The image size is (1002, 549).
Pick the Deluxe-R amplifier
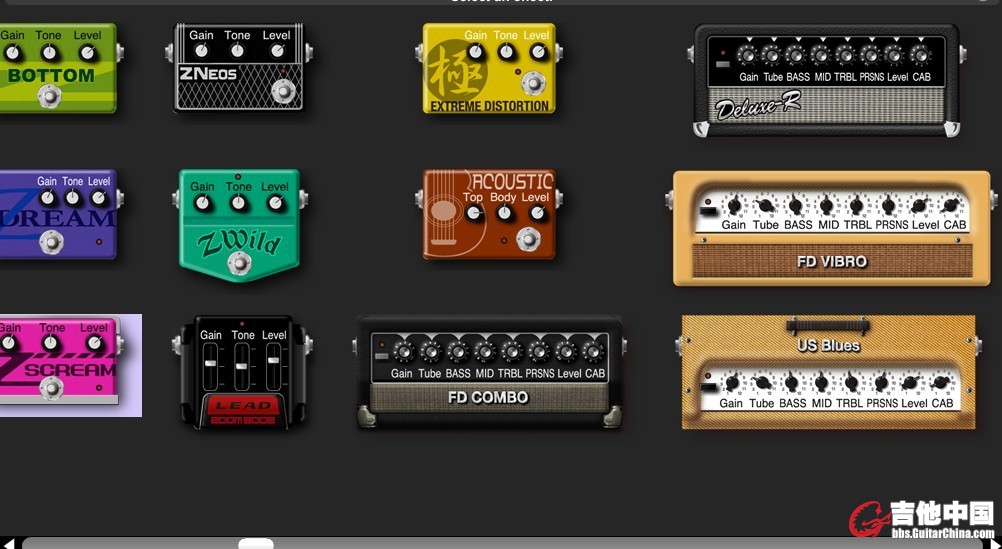(x=827, y=80)
